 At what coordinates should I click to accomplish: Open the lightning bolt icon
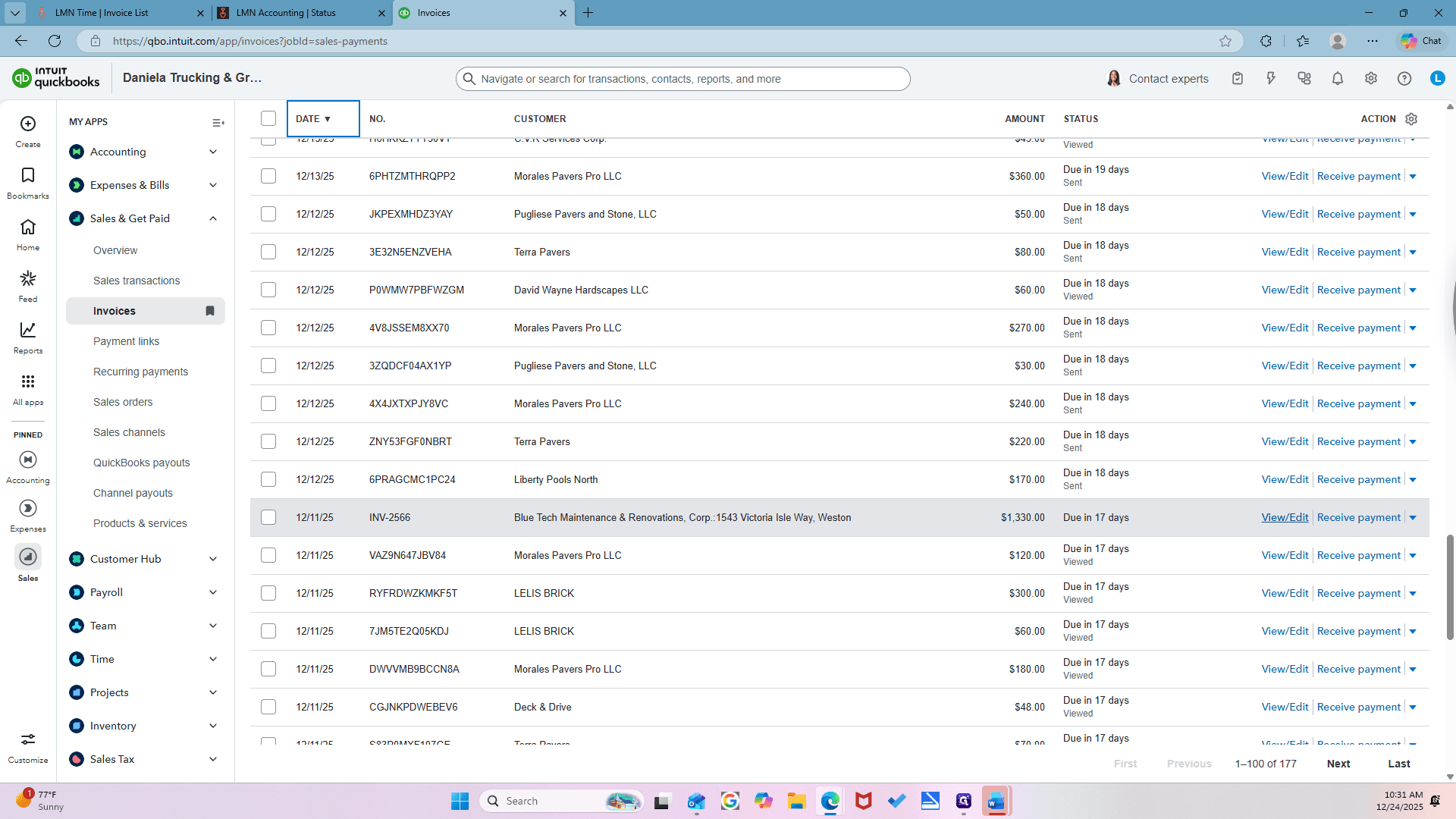[x=1271, y=78]
